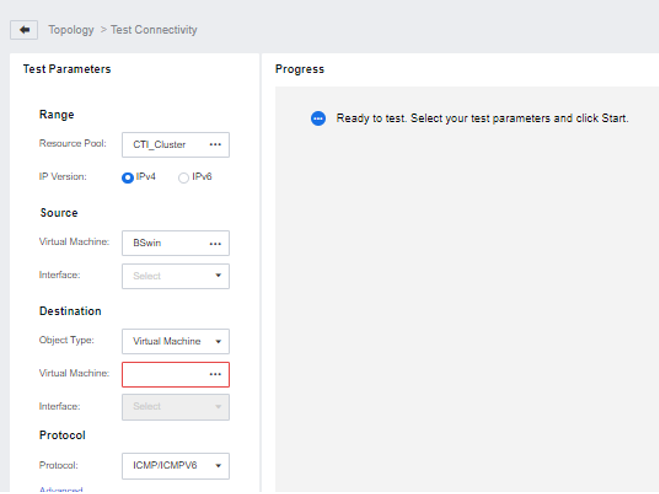Click the blue ready status icon

click(318, 119)
